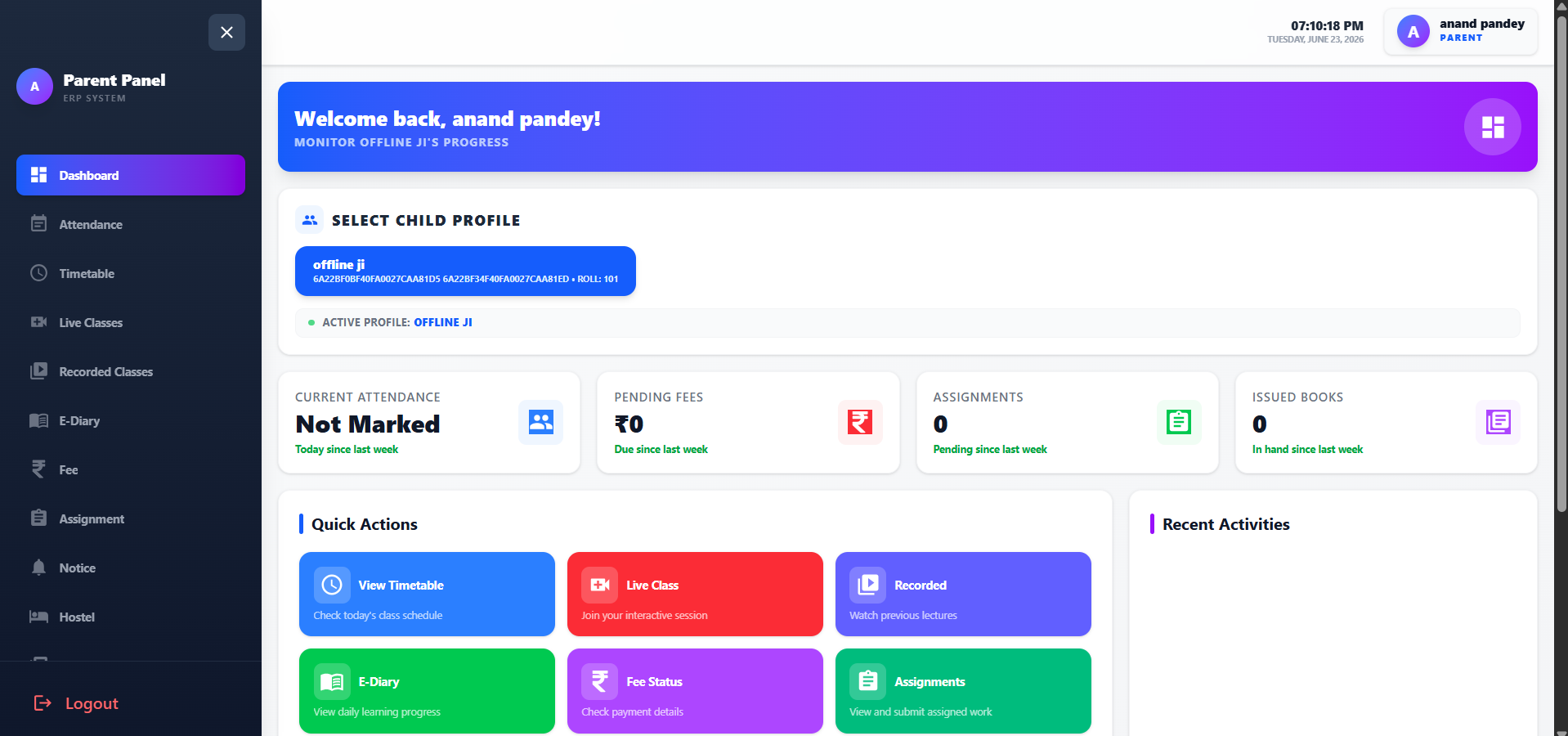Click the Quick Actions heading
The image size is (1568, 736).
pos(364,524)
